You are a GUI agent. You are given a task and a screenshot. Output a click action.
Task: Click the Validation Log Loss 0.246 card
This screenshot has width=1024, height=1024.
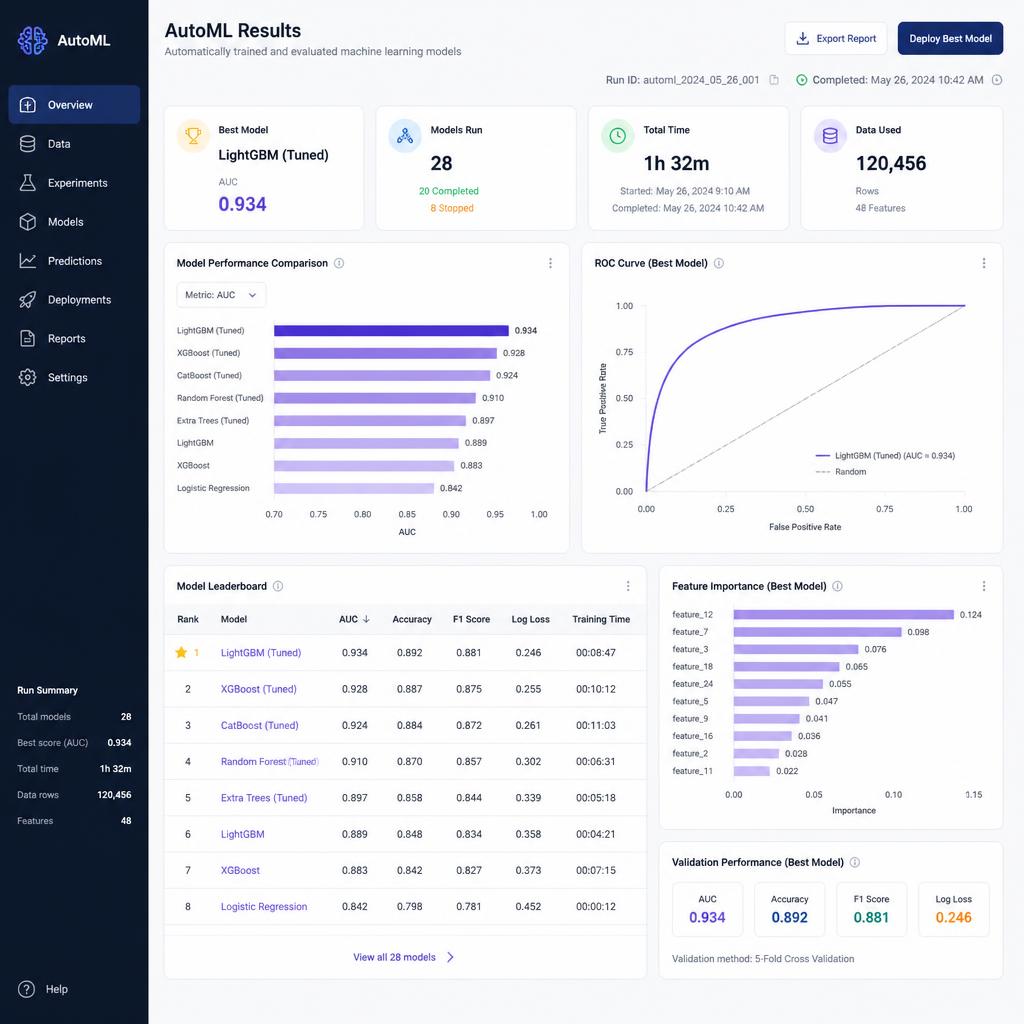(953, 909)
